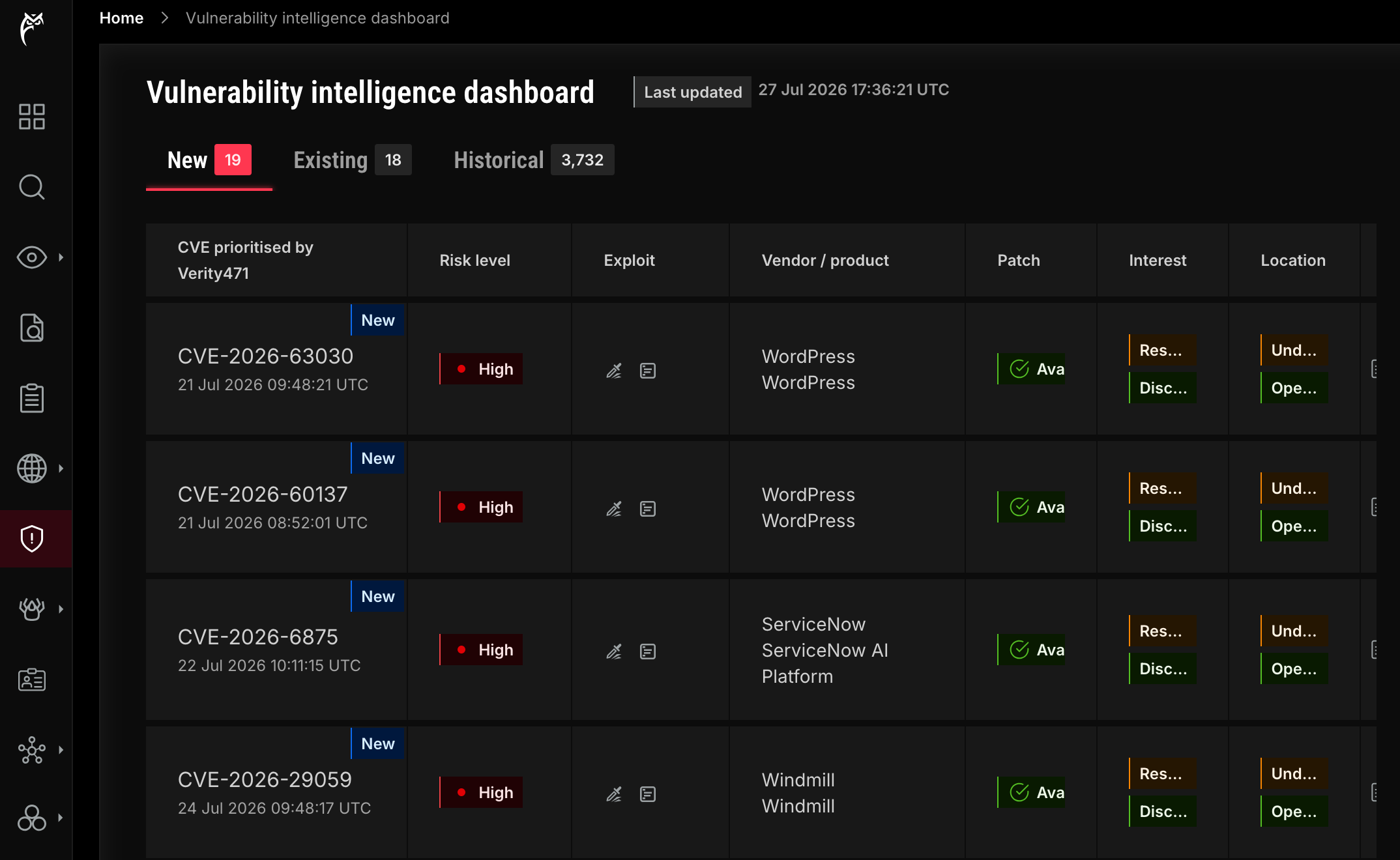Go to Home in breadcrumb
The height and width of the screenshot is (860, 1400).
[121, 18]
